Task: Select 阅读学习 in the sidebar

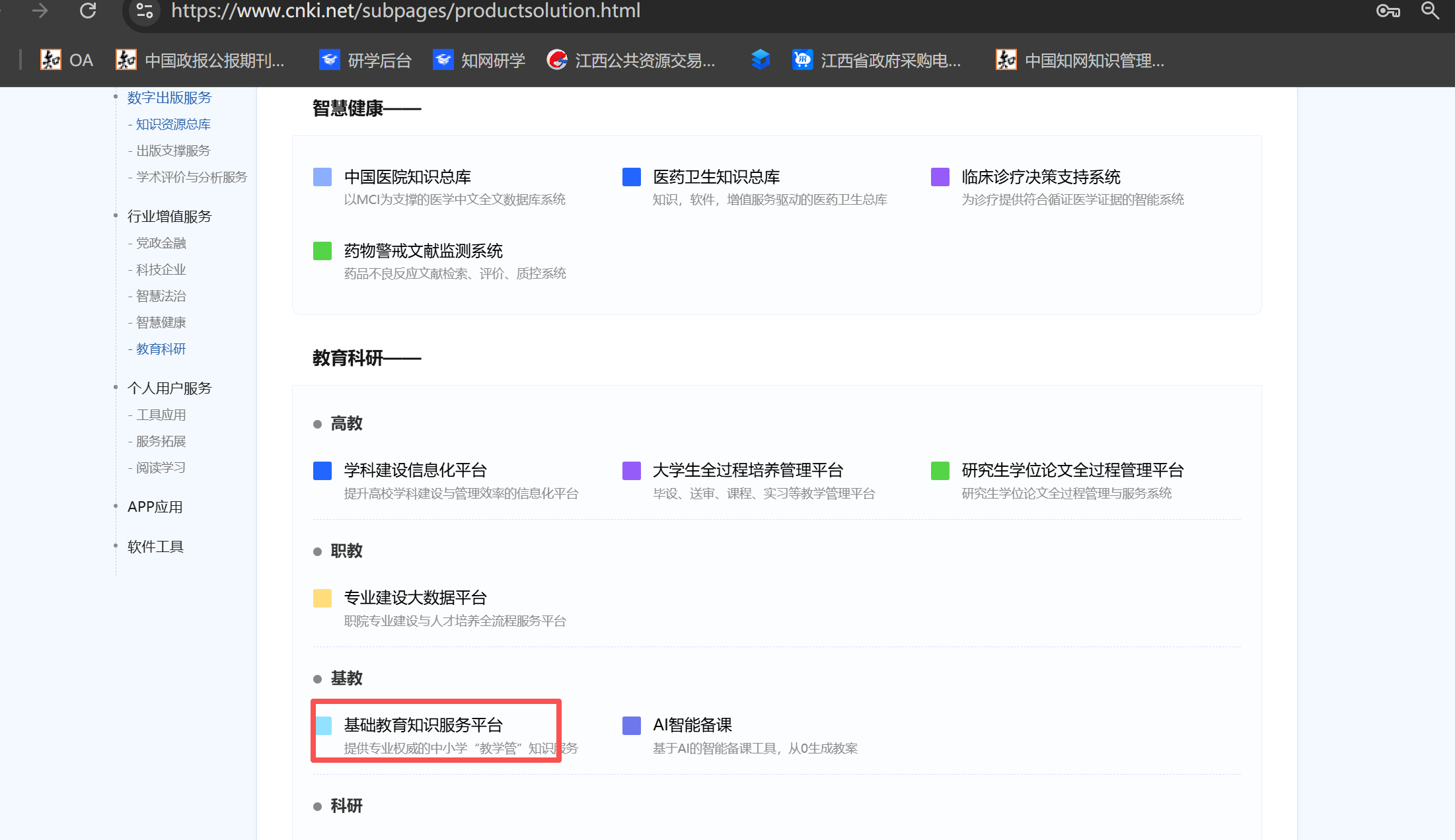Action: (161, 468)
